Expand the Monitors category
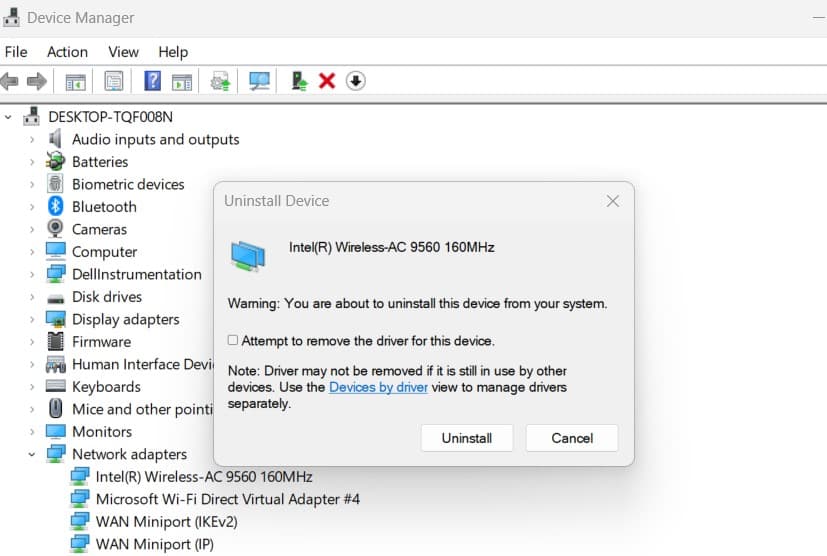Image resolution: width=827 pixels, height=556 pixels. (32, 432)
